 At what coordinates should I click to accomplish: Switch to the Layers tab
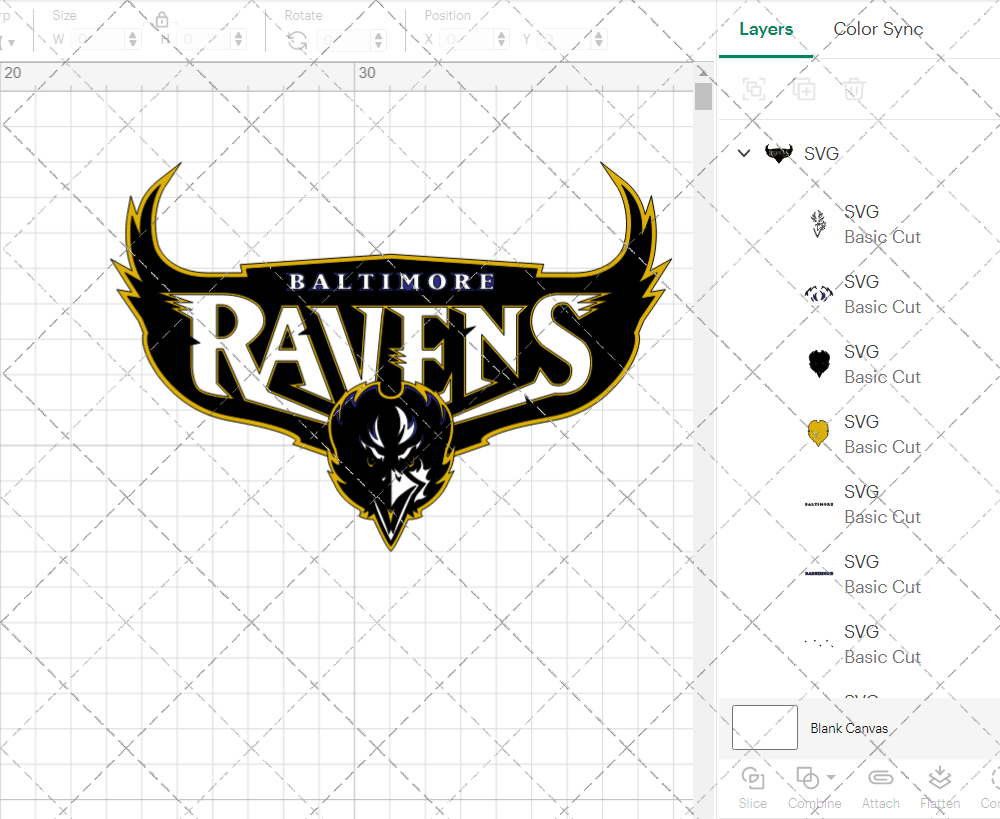[765, 29]
